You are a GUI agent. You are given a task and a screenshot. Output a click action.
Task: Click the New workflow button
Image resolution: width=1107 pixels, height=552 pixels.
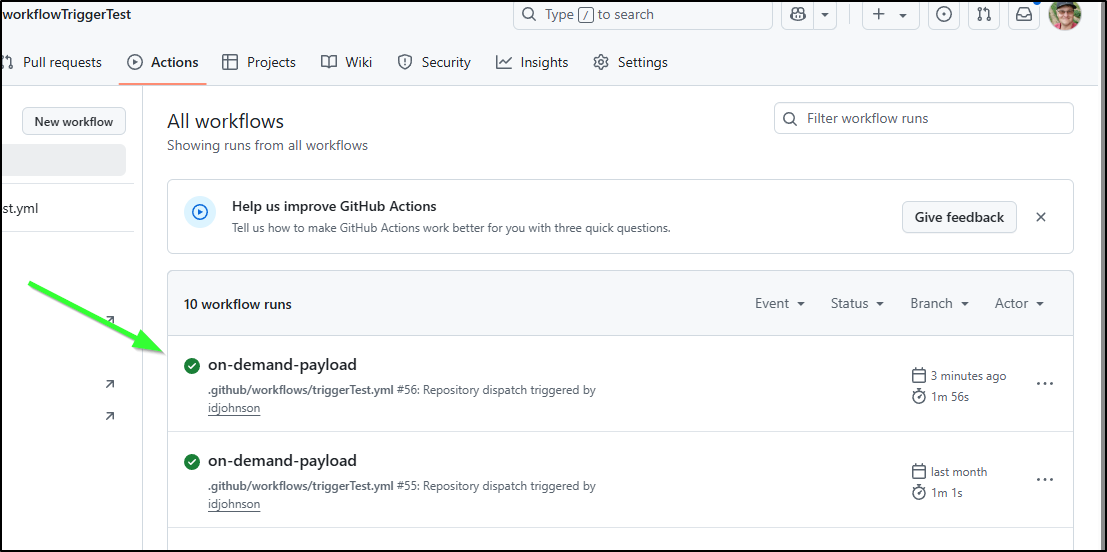[x=74, y=121]
